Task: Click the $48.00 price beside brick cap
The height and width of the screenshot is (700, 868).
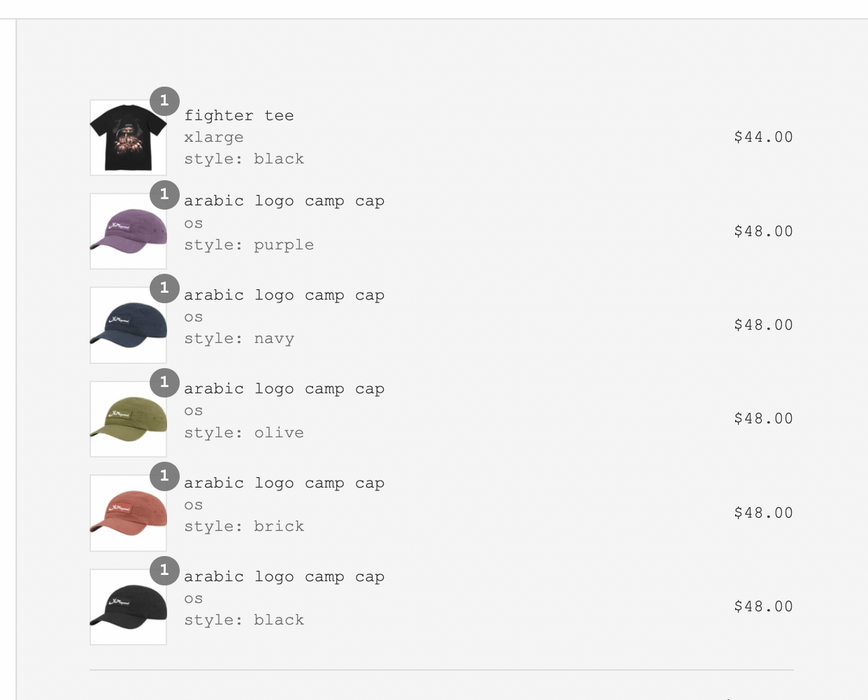Action: pos(763,513)
